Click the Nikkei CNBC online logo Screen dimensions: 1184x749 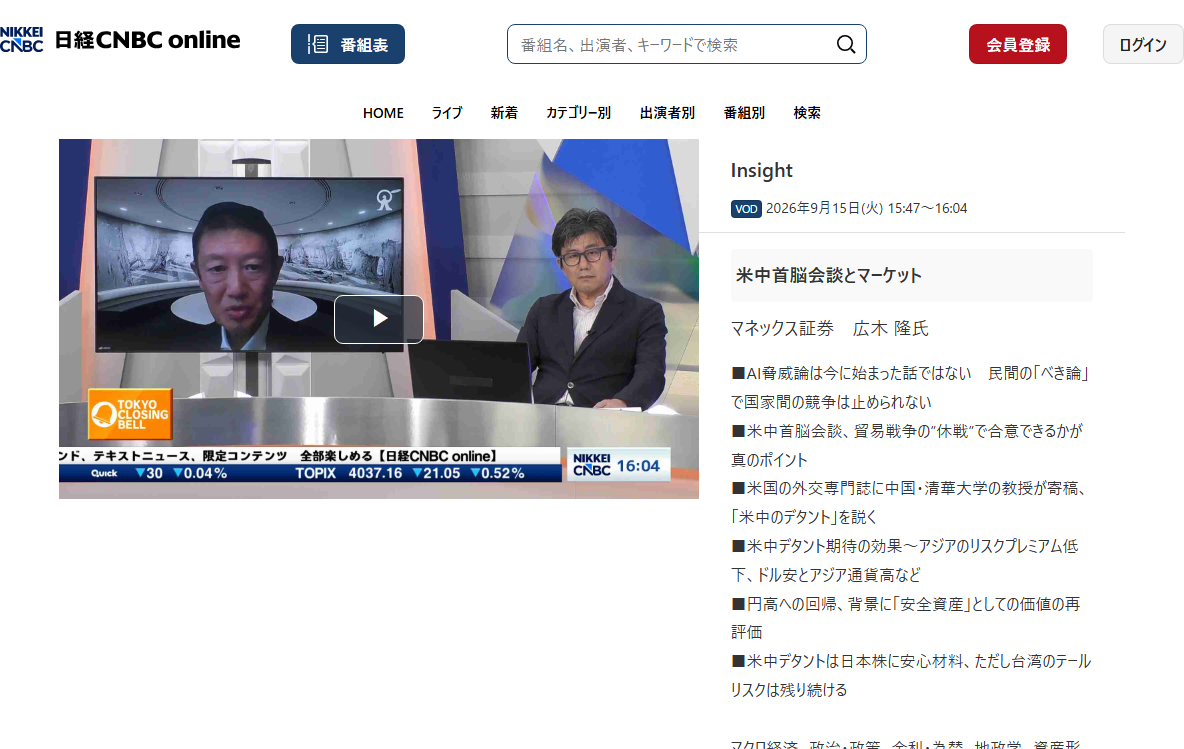pos(120,40)
